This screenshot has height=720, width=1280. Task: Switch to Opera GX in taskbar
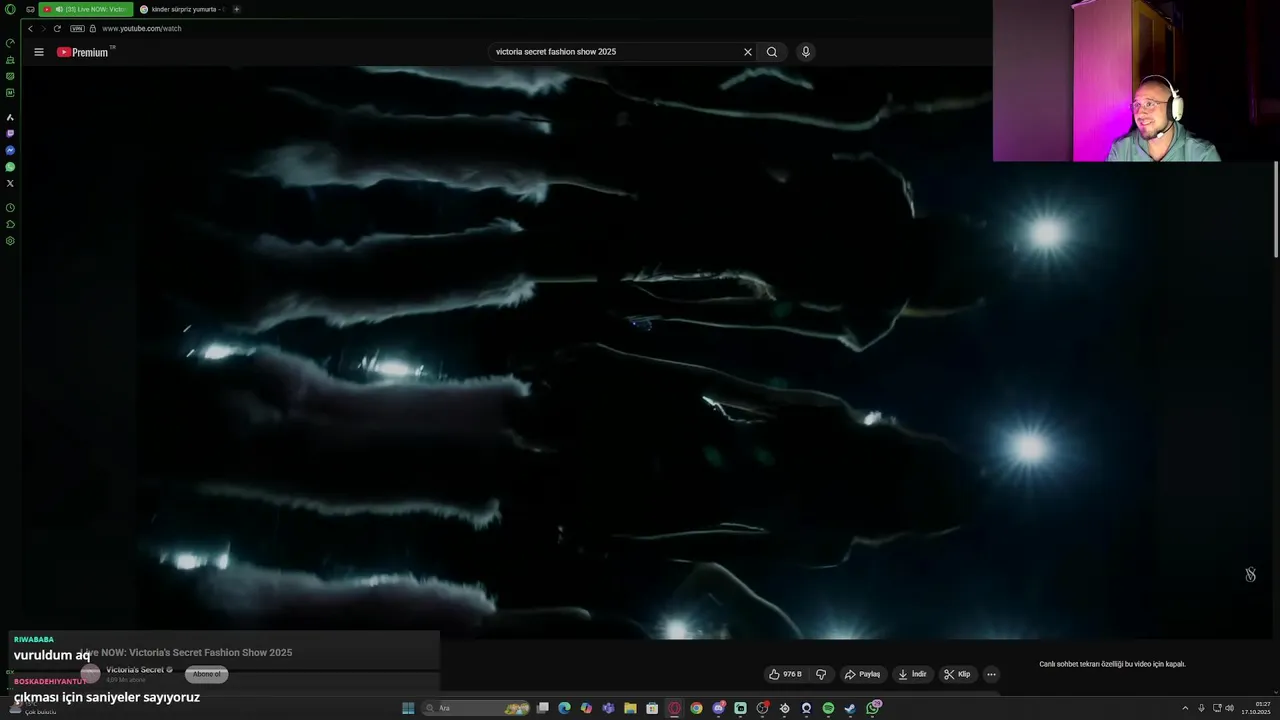(x=674, y=708)
